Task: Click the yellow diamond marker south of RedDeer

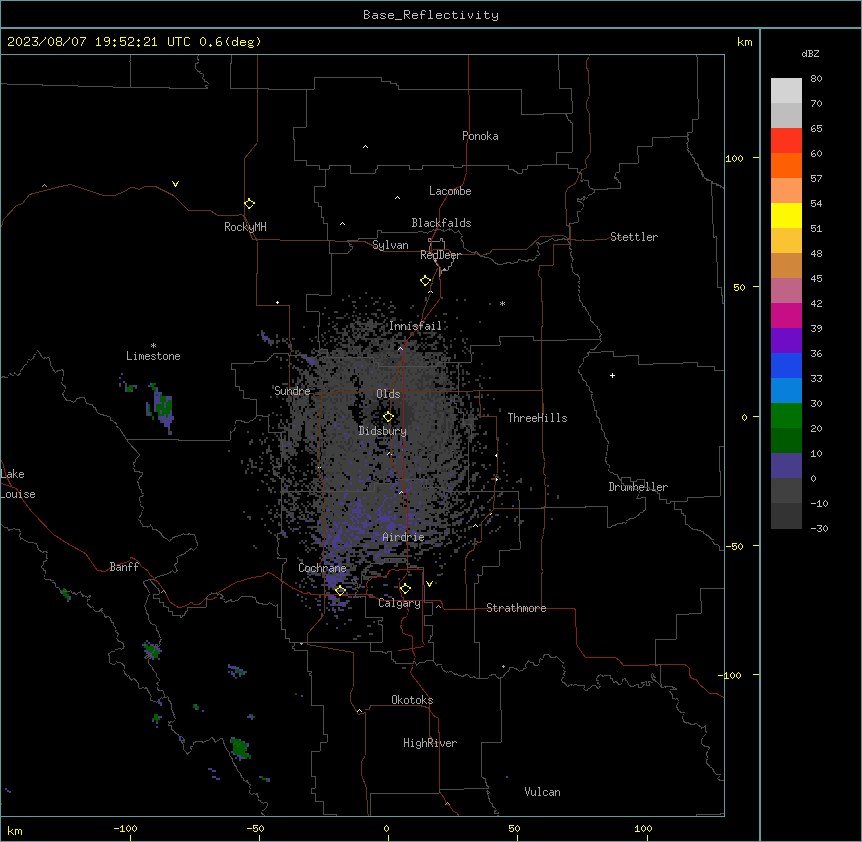Action: pos(425,281)
